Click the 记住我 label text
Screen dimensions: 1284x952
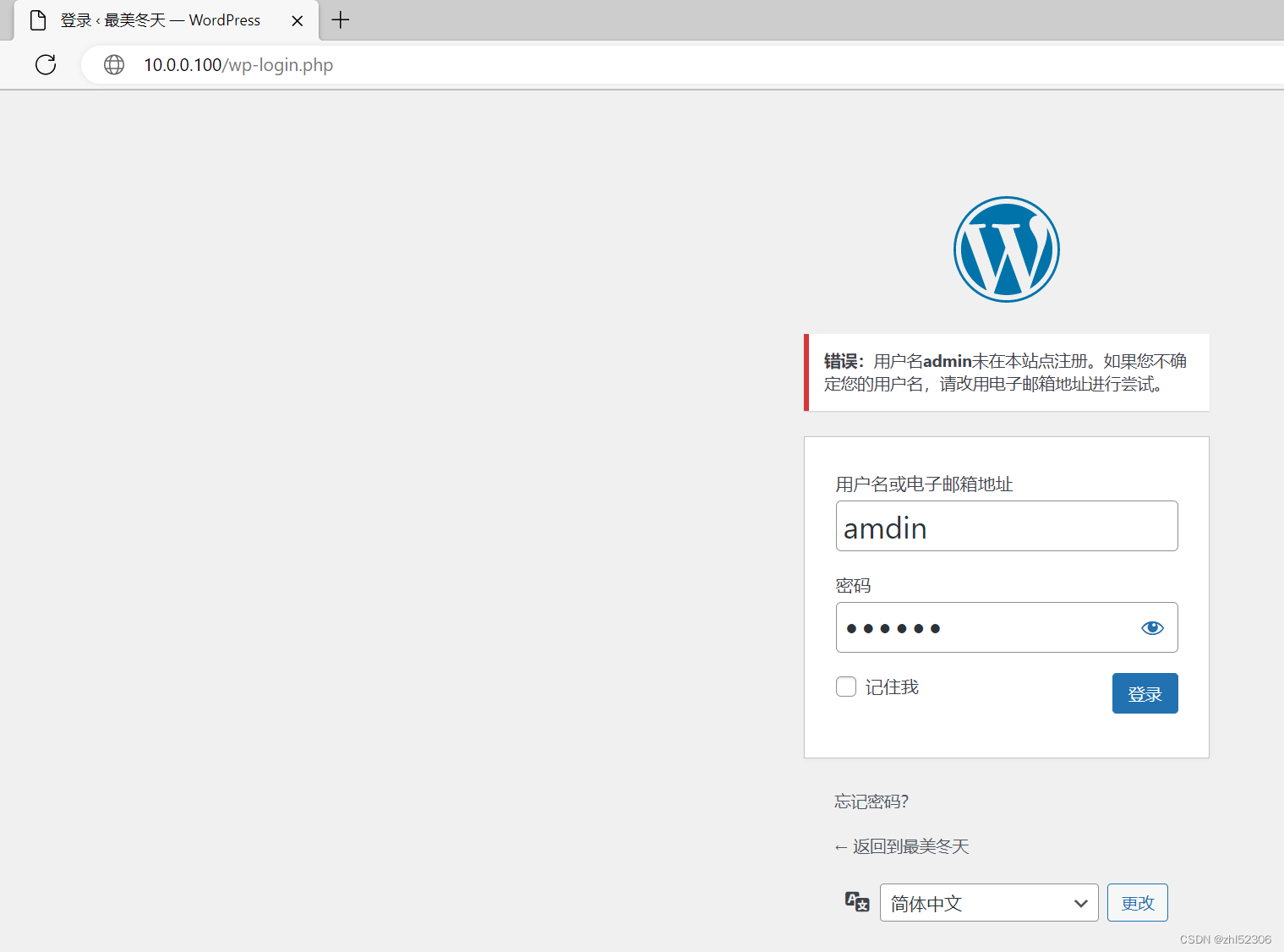click(892, 687)
